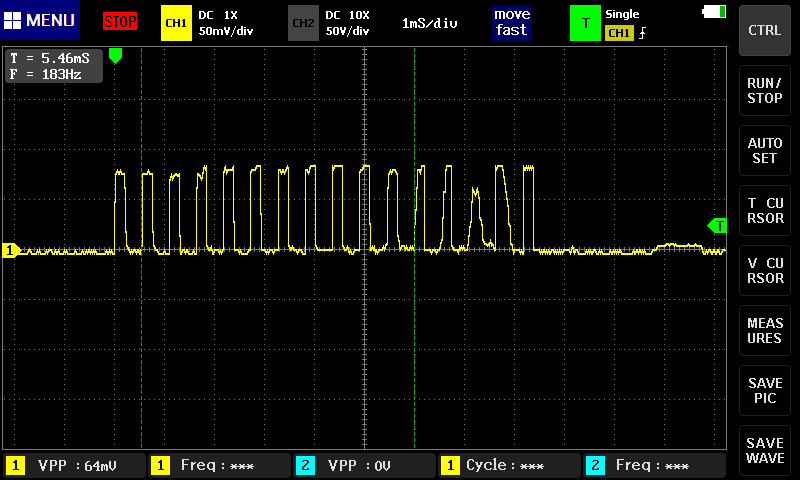Screen dimensions: 800x480
Task: Click the AUTO SET button
Action: pyautogui.click(x=764, y=150)
